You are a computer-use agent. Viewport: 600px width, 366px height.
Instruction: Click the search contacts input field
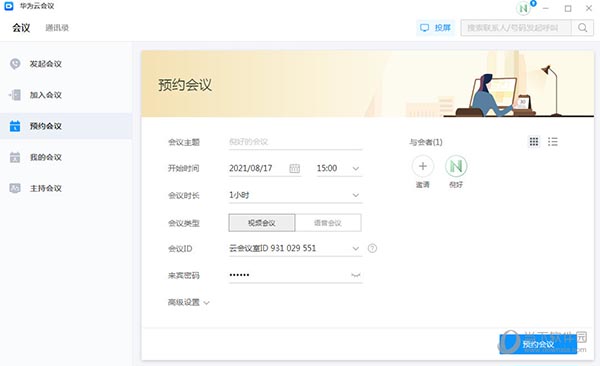(x=516, y=28)
